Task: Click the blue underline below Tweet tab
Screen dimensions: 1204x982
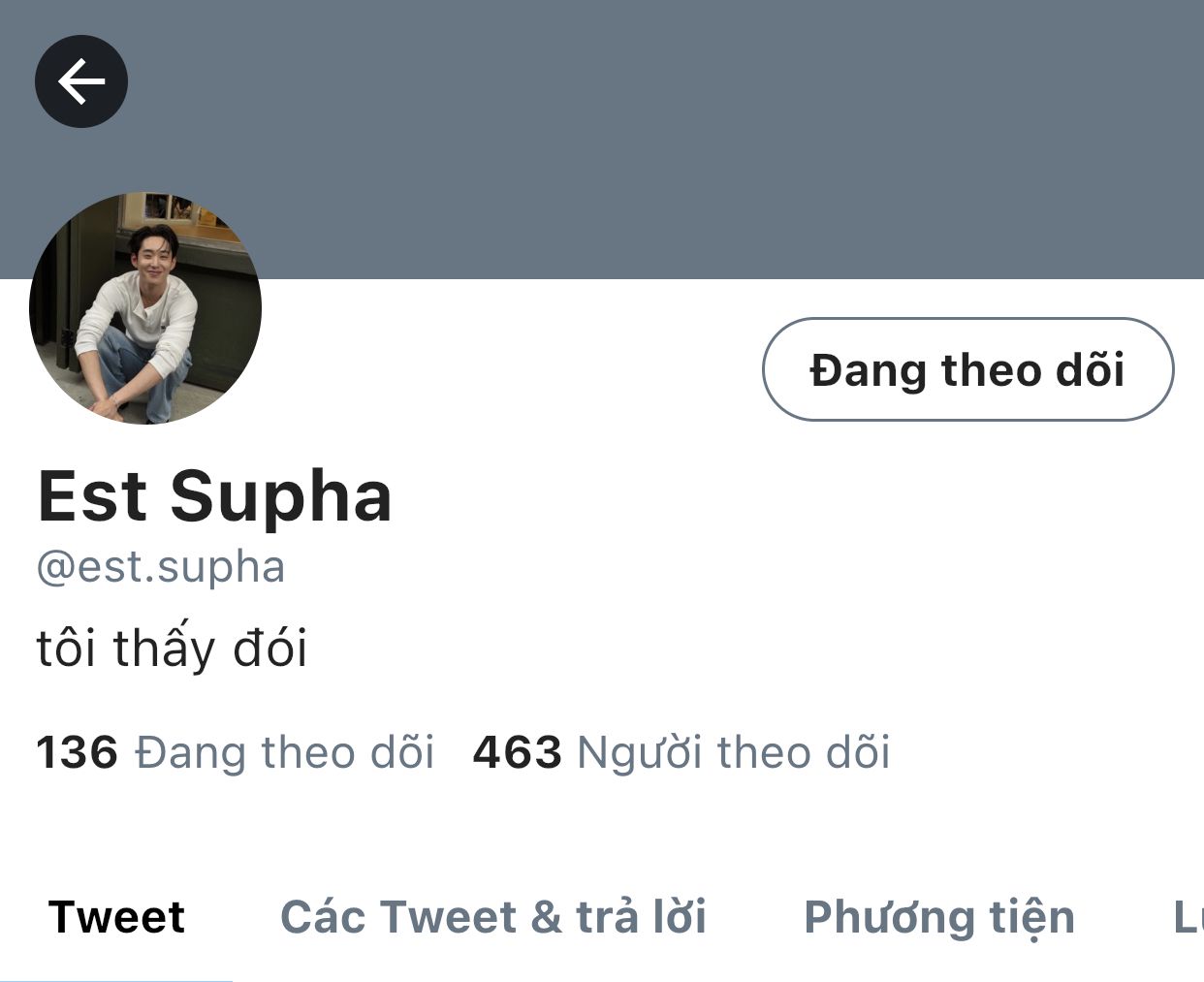Action: (116, 979)
